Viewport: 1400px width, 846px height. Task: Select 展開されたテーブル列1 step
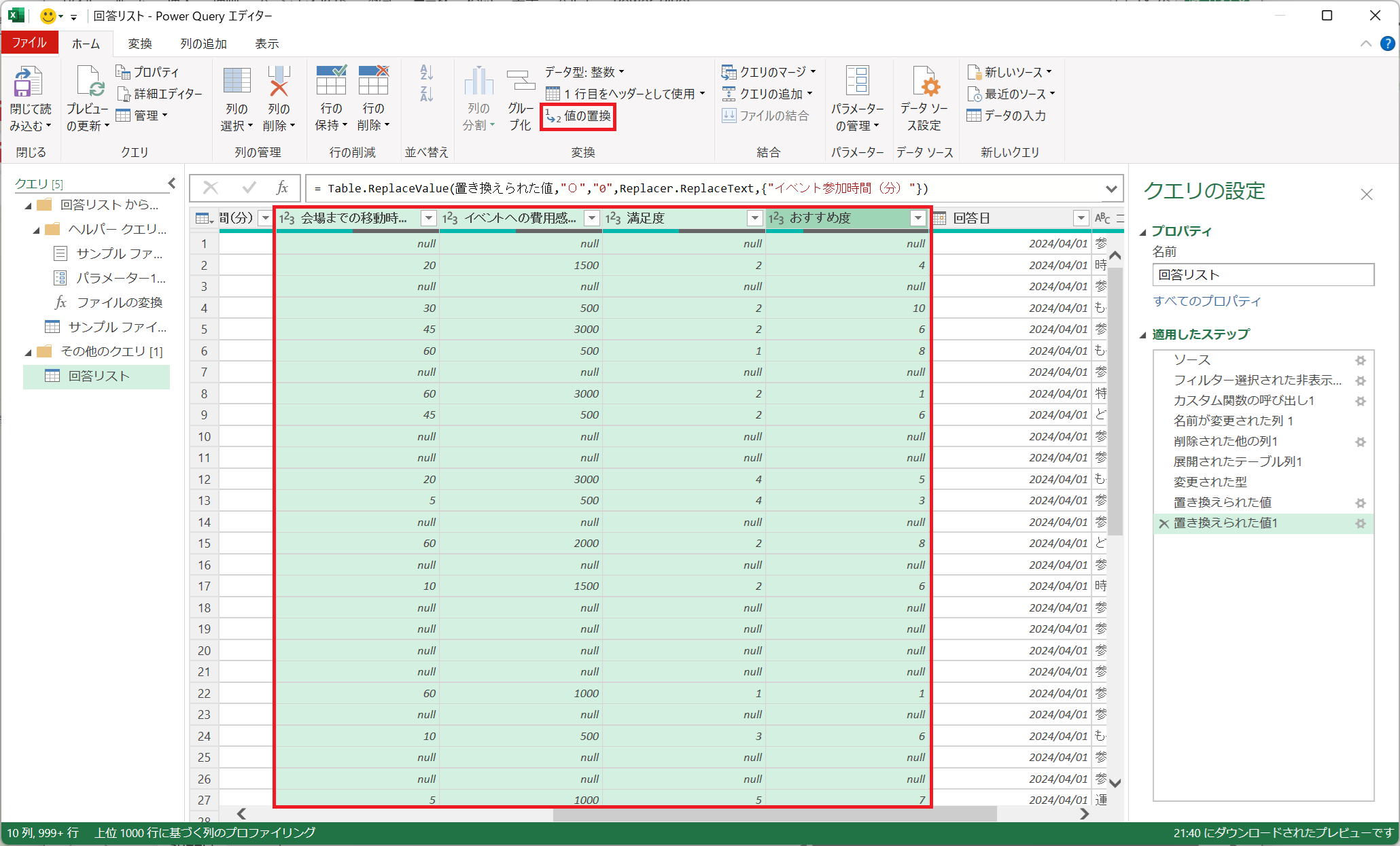[1238, 462]
